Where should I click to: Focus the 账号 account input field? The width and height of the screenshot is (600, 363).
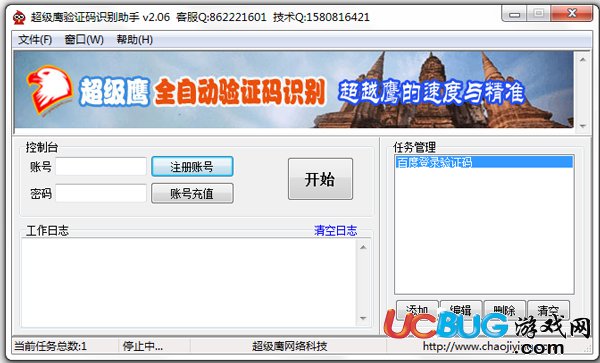pos(101,167)
